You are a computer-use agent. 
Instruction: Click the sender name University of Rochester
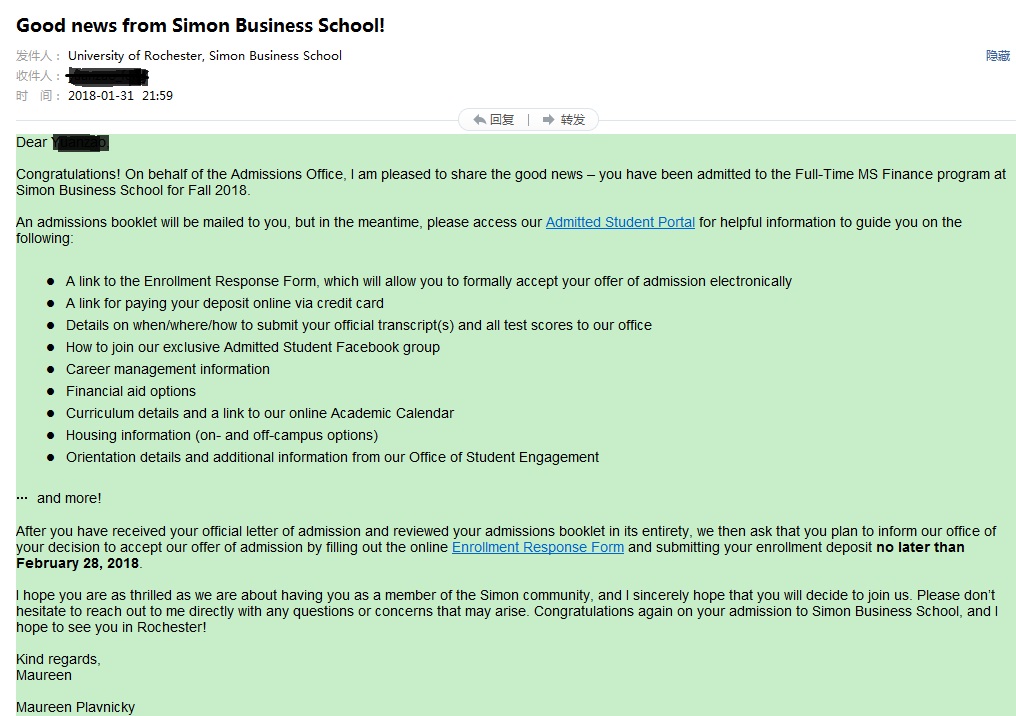205,56
